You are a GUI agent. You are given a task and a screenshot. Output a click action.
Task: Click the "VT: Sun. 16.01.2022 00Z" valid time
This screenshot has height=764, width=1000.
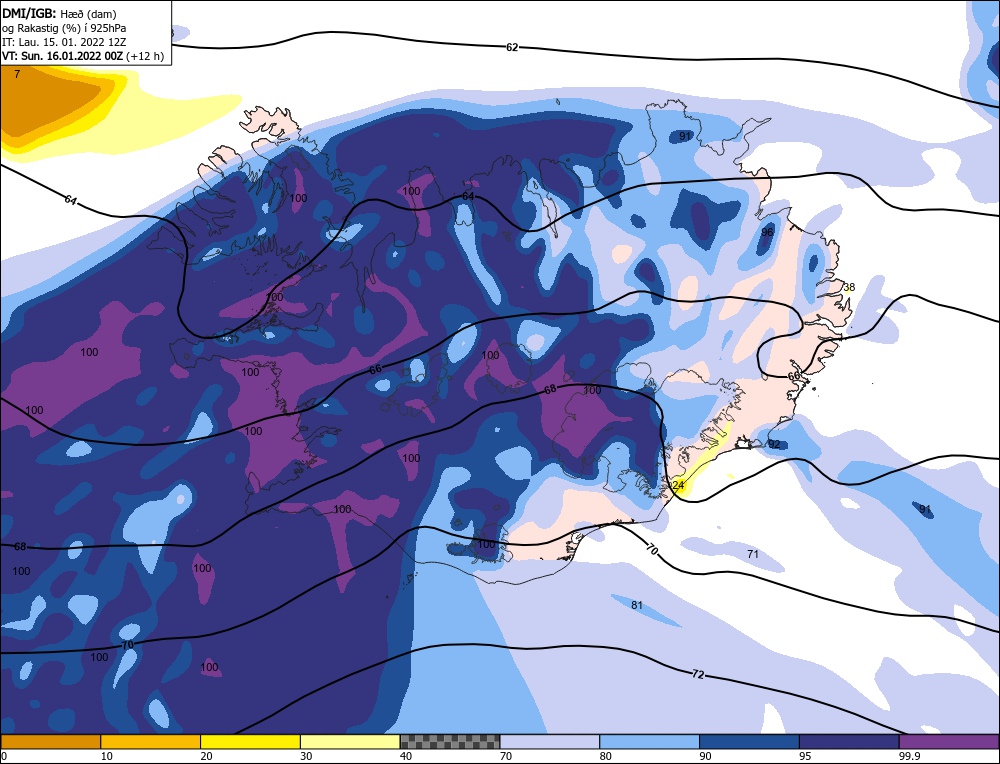click(62, 56)
